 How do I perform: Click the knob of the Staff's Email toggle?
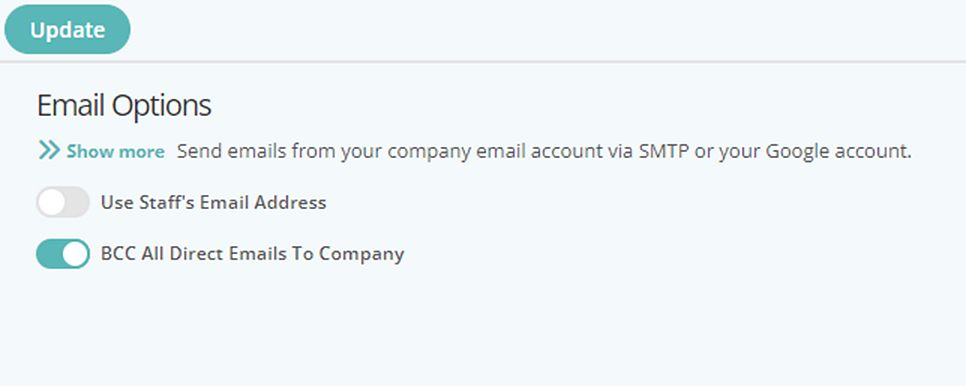[51, 202]
